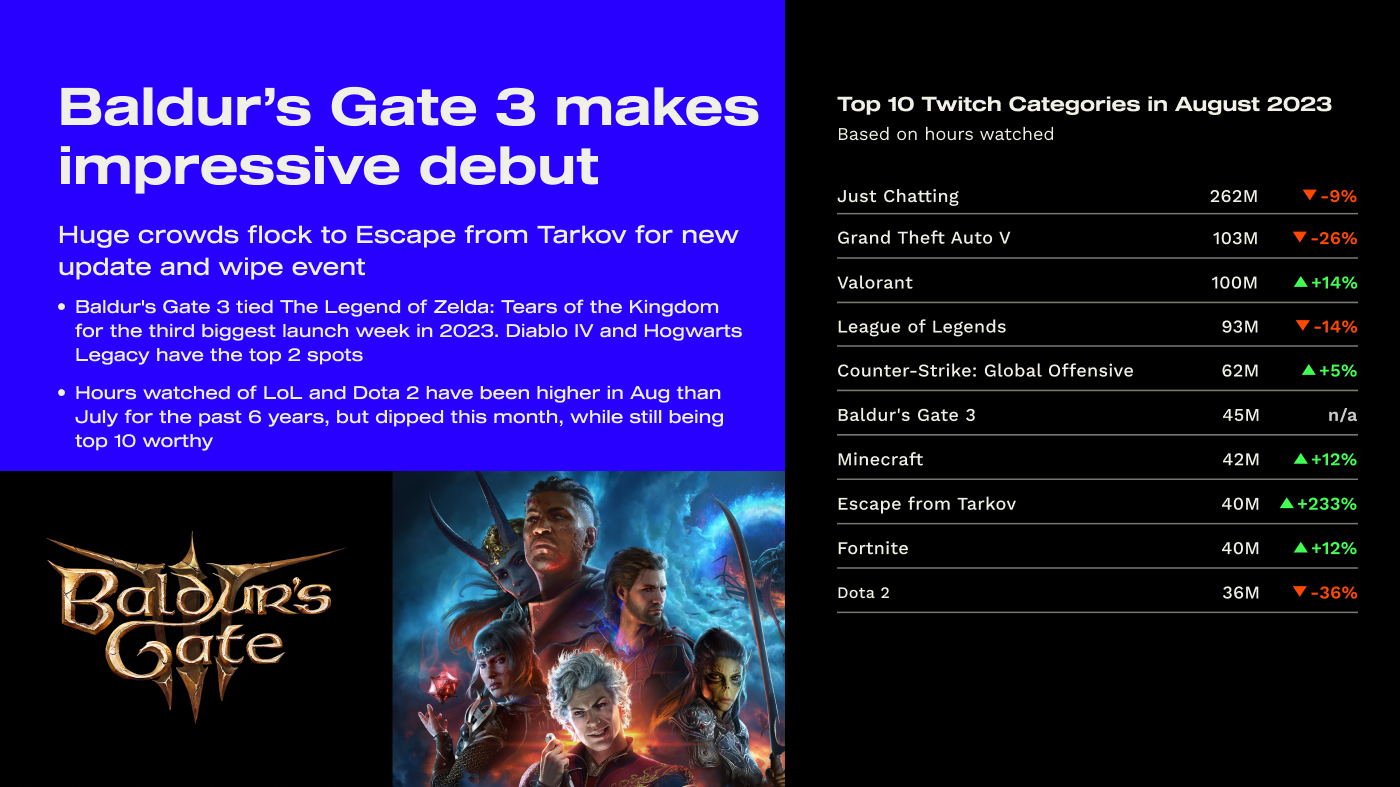Click the 'Top 10 Twitch Categories in August 2023' title
1400x787 pixels.
pos(1084,104)
